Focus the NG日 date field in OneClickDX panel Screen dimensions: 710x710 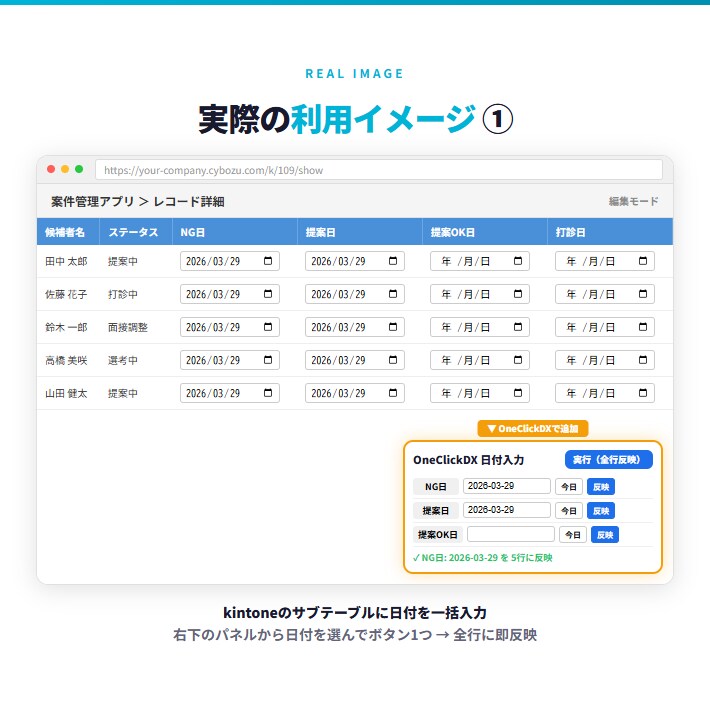pyautogui.click(x=507, y=486)
